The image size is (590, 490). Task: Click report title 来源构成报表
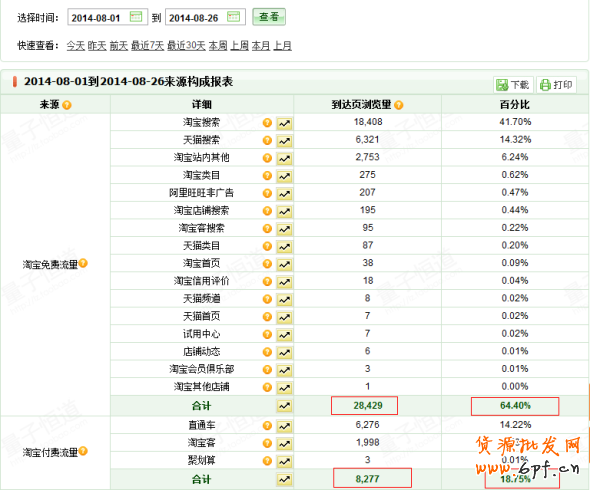pyautogui.click(x=198, y=81)
